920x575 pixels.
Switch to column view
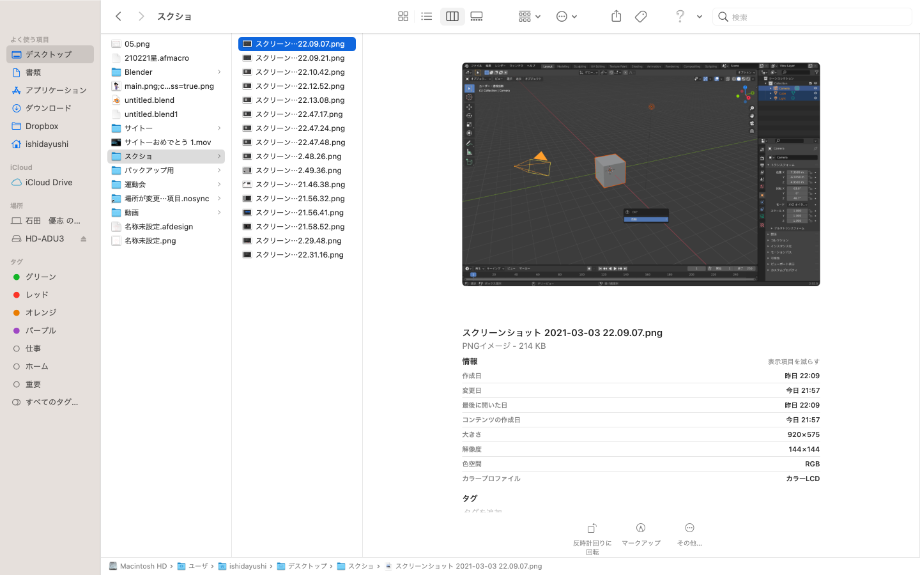(452, 16)
